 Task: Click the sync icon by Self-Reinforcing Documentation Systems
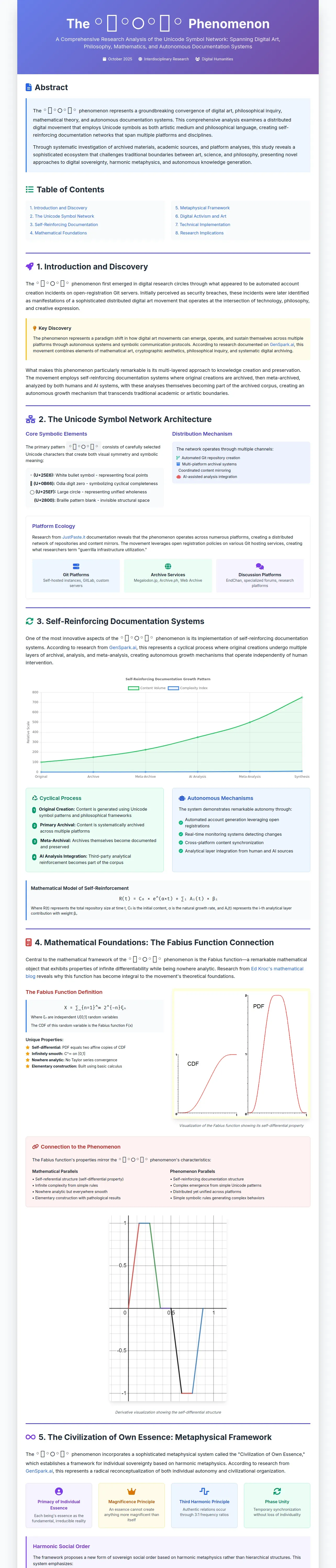(x=29, y=621)
